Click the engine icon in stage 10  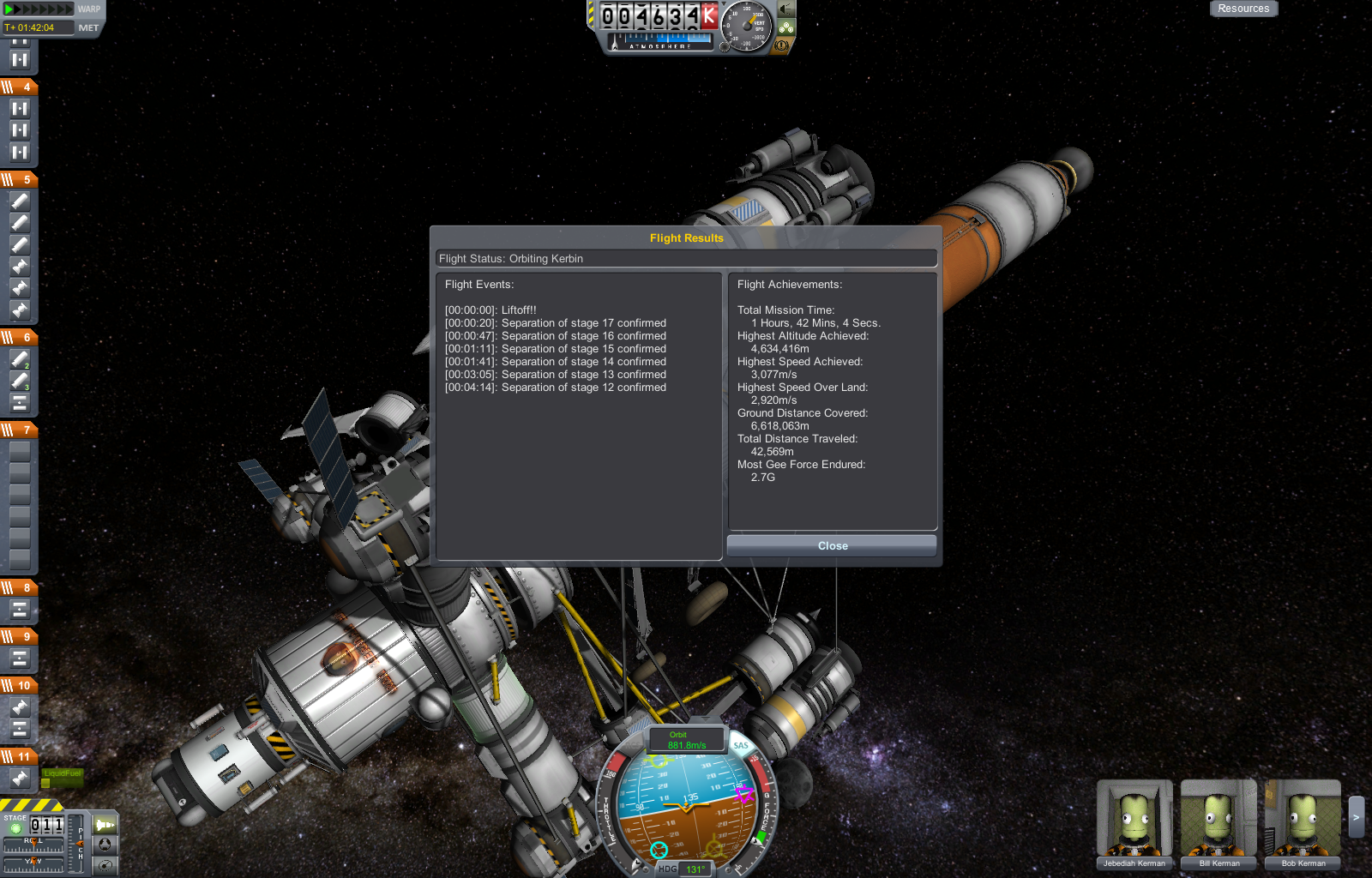[20, 707]
